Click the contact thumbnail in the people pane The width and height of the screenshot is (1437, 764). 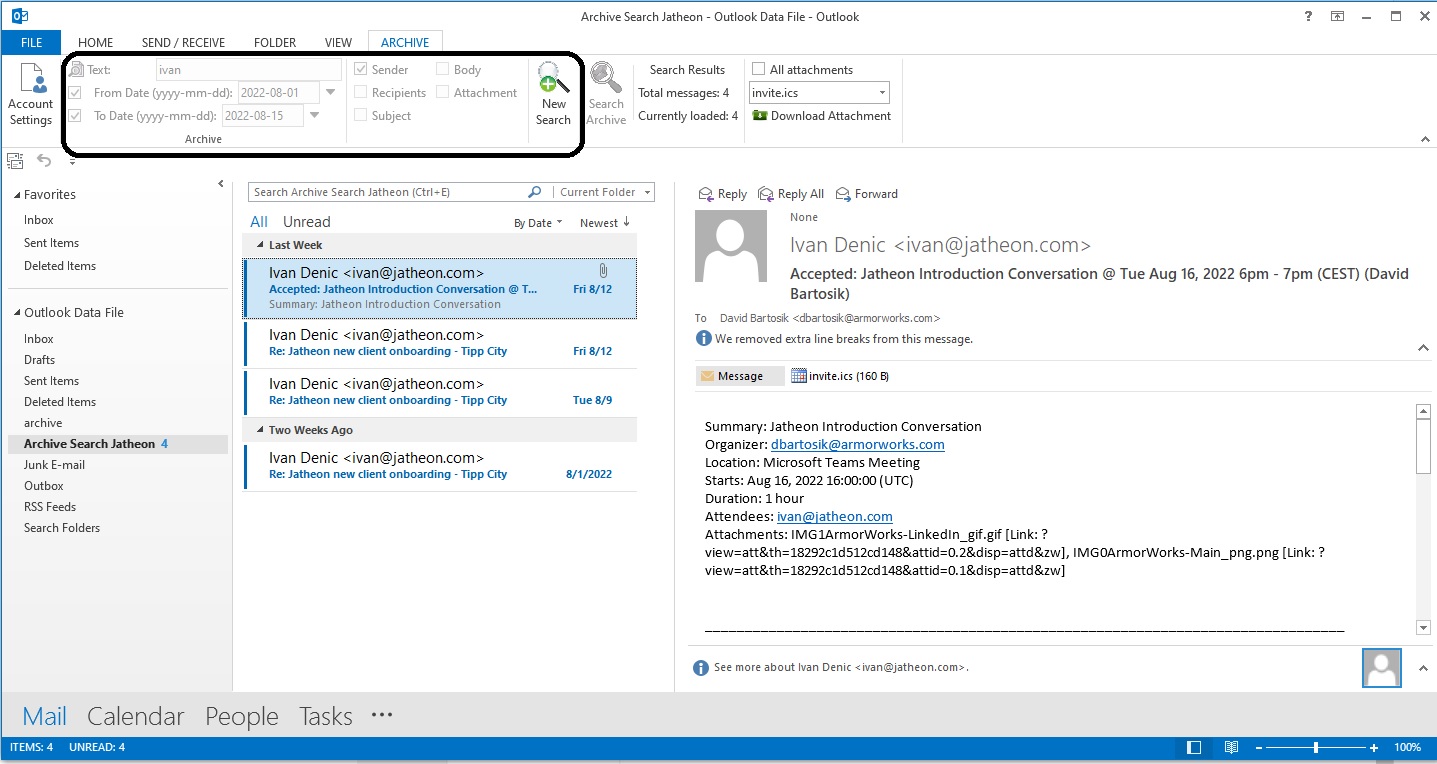[x=1381, y=667]
